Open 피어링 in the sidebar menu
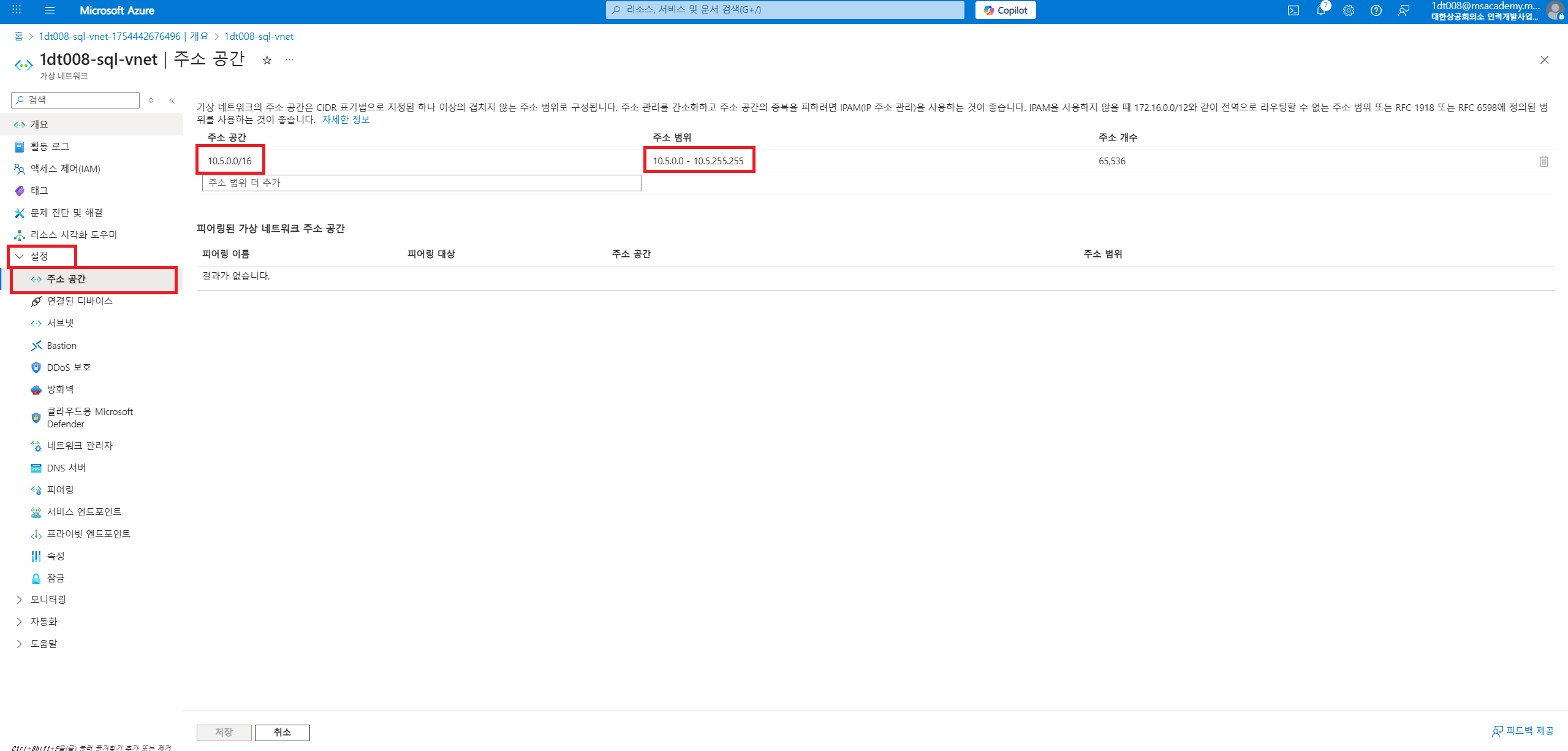The image size is (1568, 751). click(x=60, y=490)
